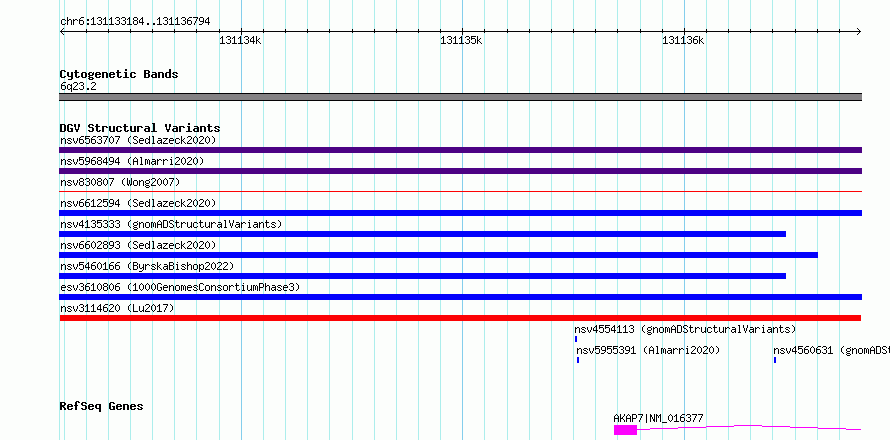Click the 131136k ruler tick label
Screen dimensions: 890x440
683,40
